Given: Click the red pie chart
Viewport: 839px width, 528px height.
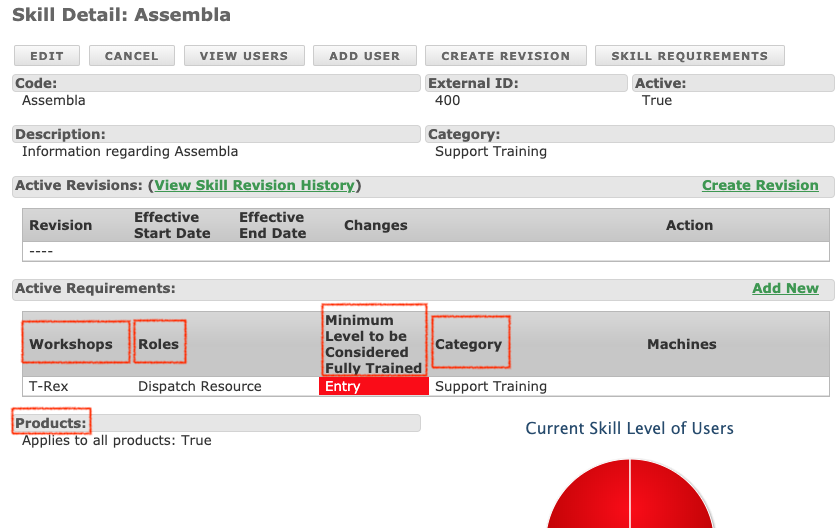Looking at the screenshot, I should pyautogui.click(x=630, y=495).
